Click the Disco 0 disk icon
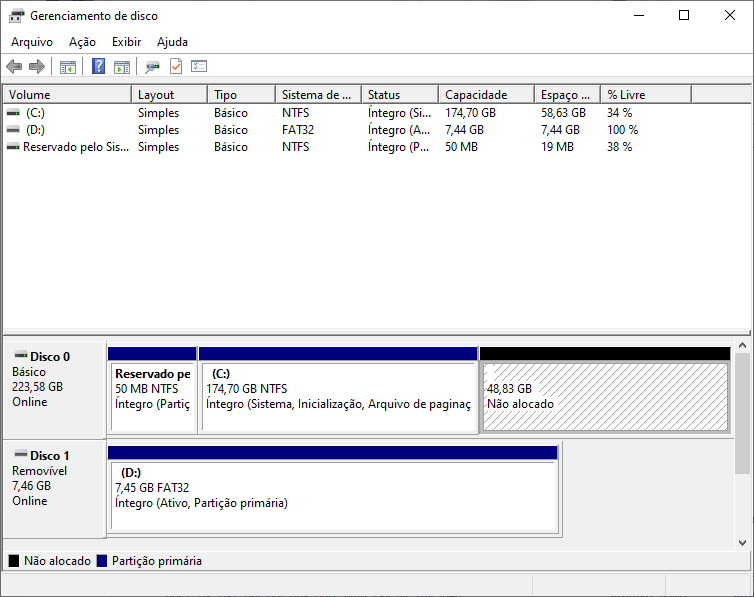The width and height of the screenshot is (754, 597). coord(21,356)
